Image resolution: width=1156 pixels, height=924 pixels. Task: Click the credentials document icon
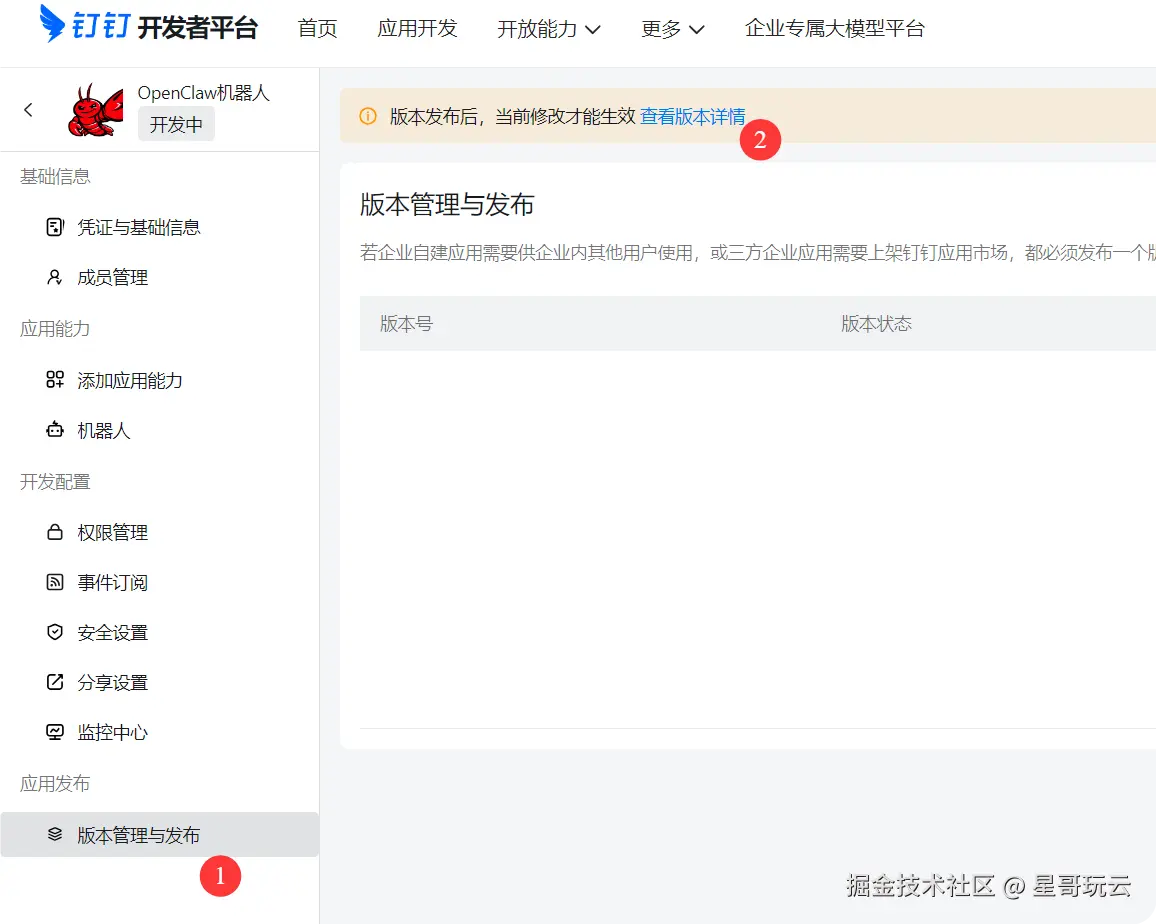[x=55, y=227]
